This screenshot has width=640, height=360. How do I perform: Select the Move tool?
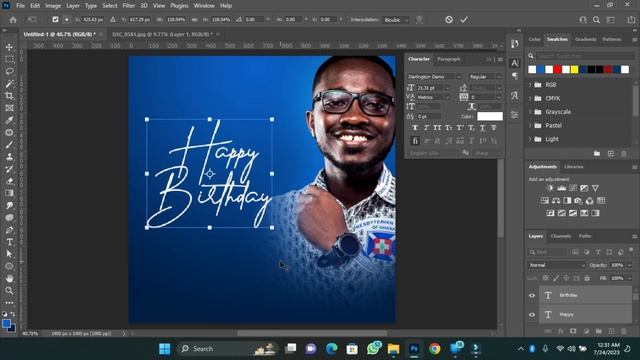9,47
